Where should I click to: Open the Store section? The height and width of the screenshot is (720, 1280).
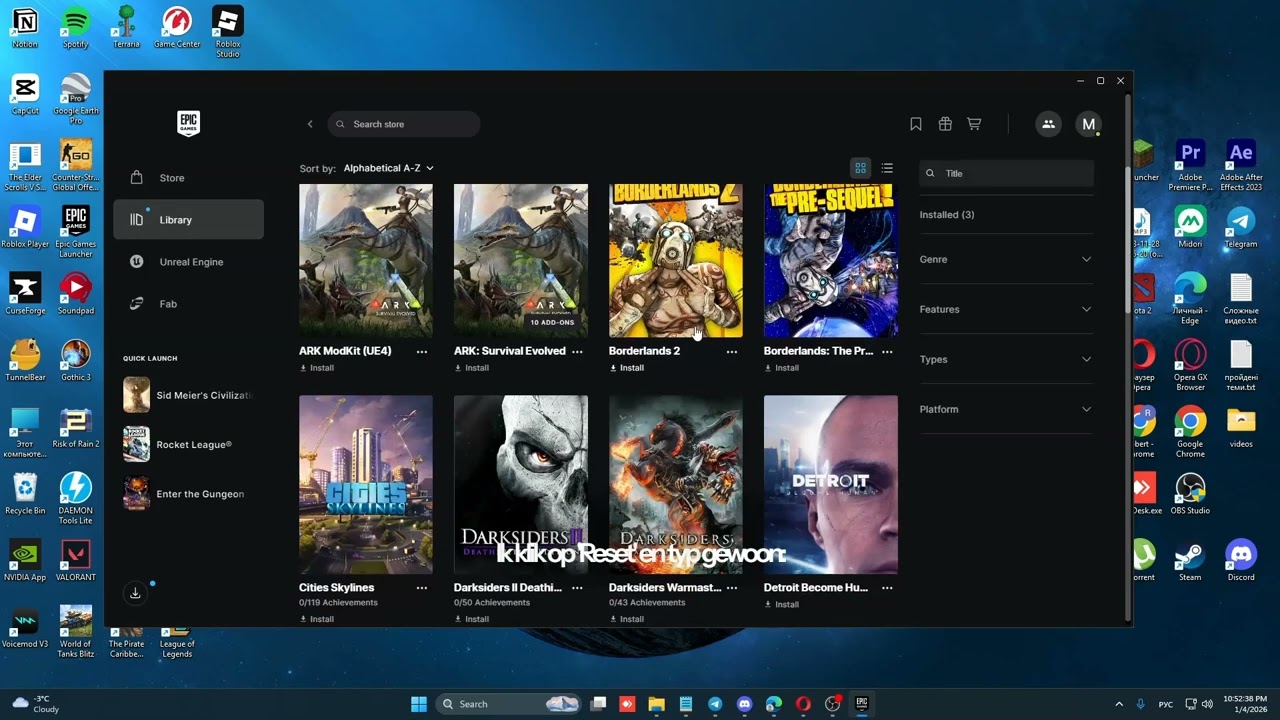pos(189,178)
